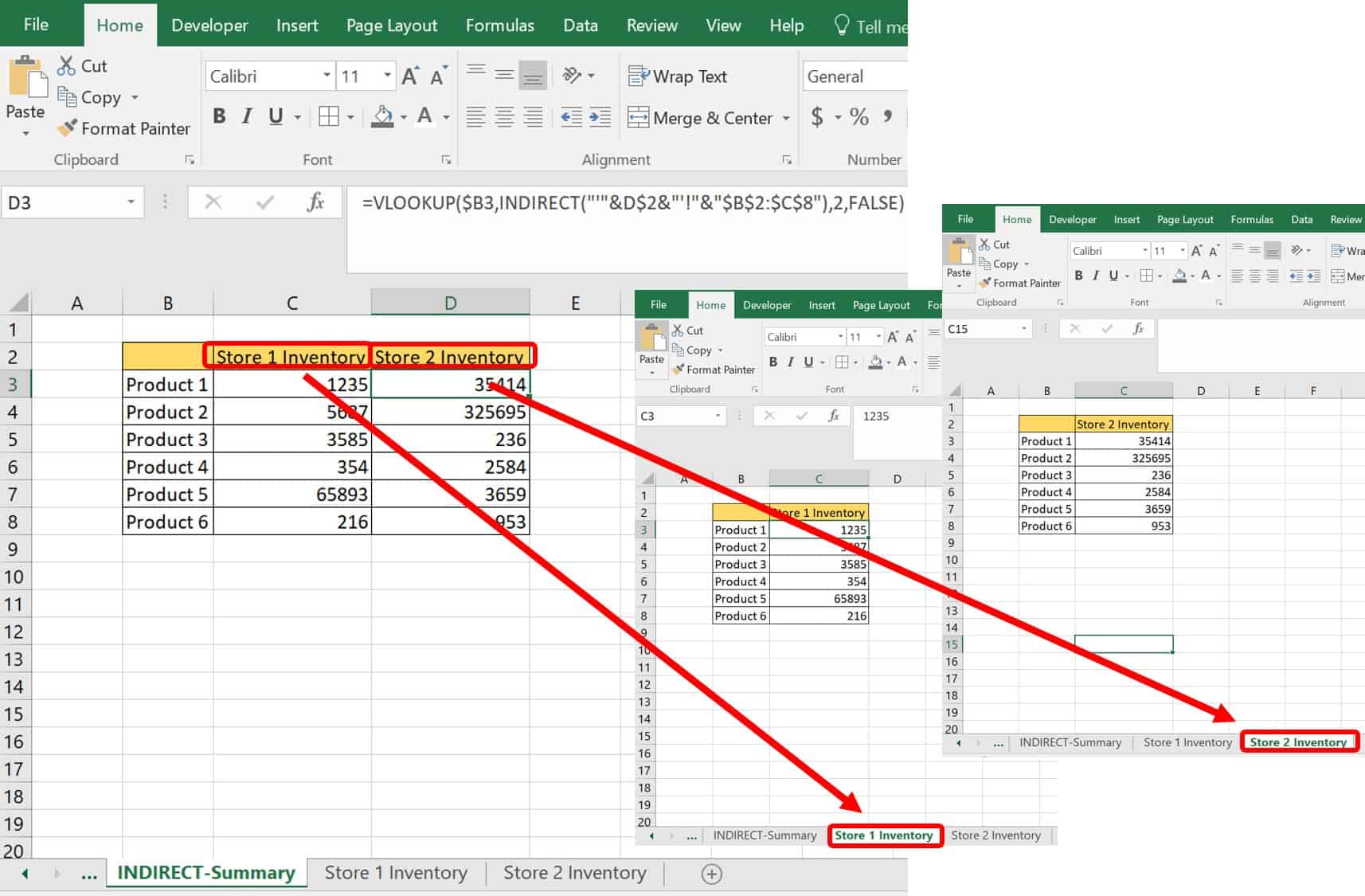
Task: Open Review tab in main window
Action: point(652,25)
